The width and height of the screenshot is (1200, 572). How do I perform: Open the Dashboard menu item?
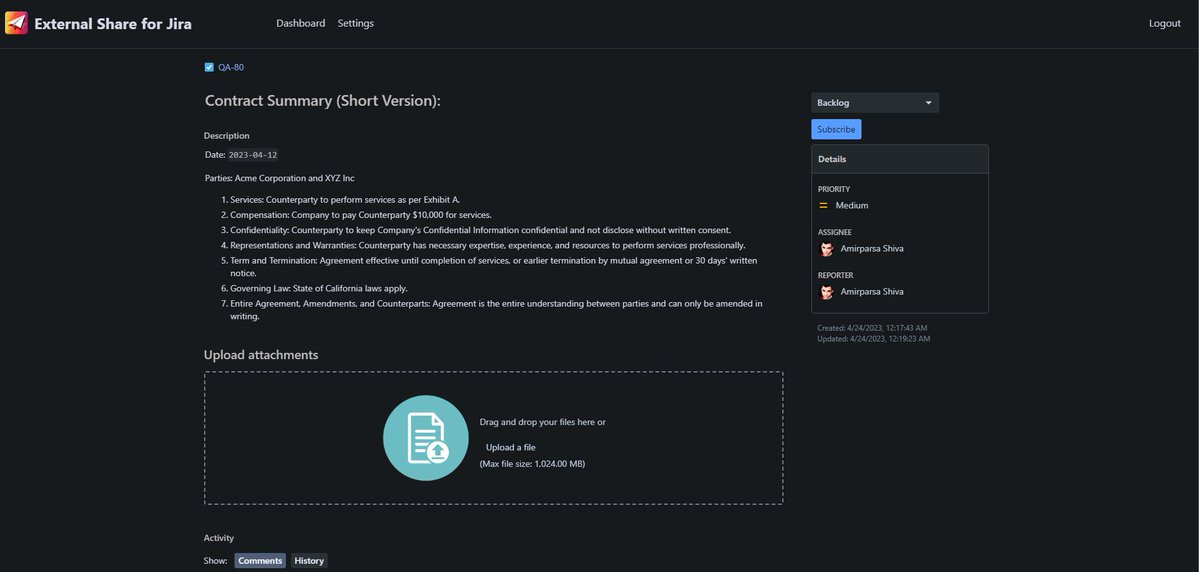click(301, 23)
